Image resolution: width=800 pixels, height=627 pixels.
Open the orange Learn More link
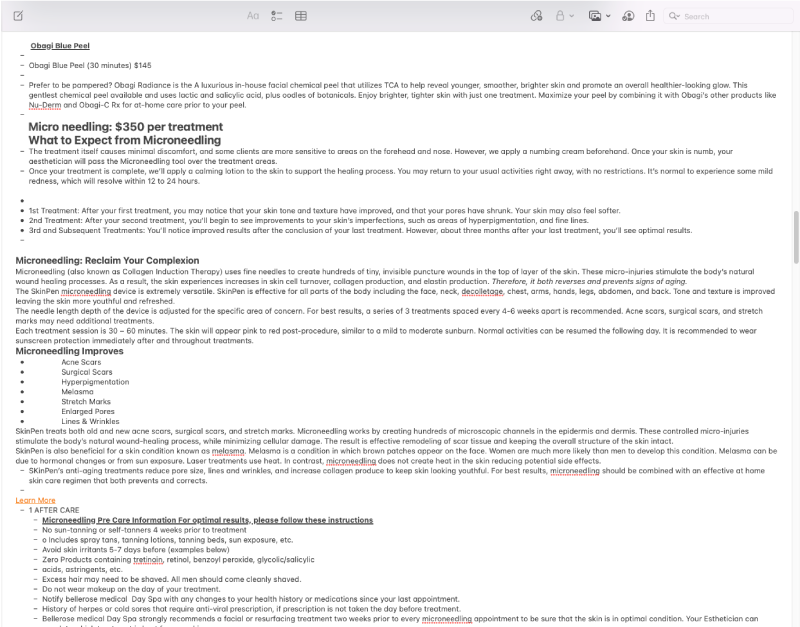pyautogui.click(x=35, y=500)
